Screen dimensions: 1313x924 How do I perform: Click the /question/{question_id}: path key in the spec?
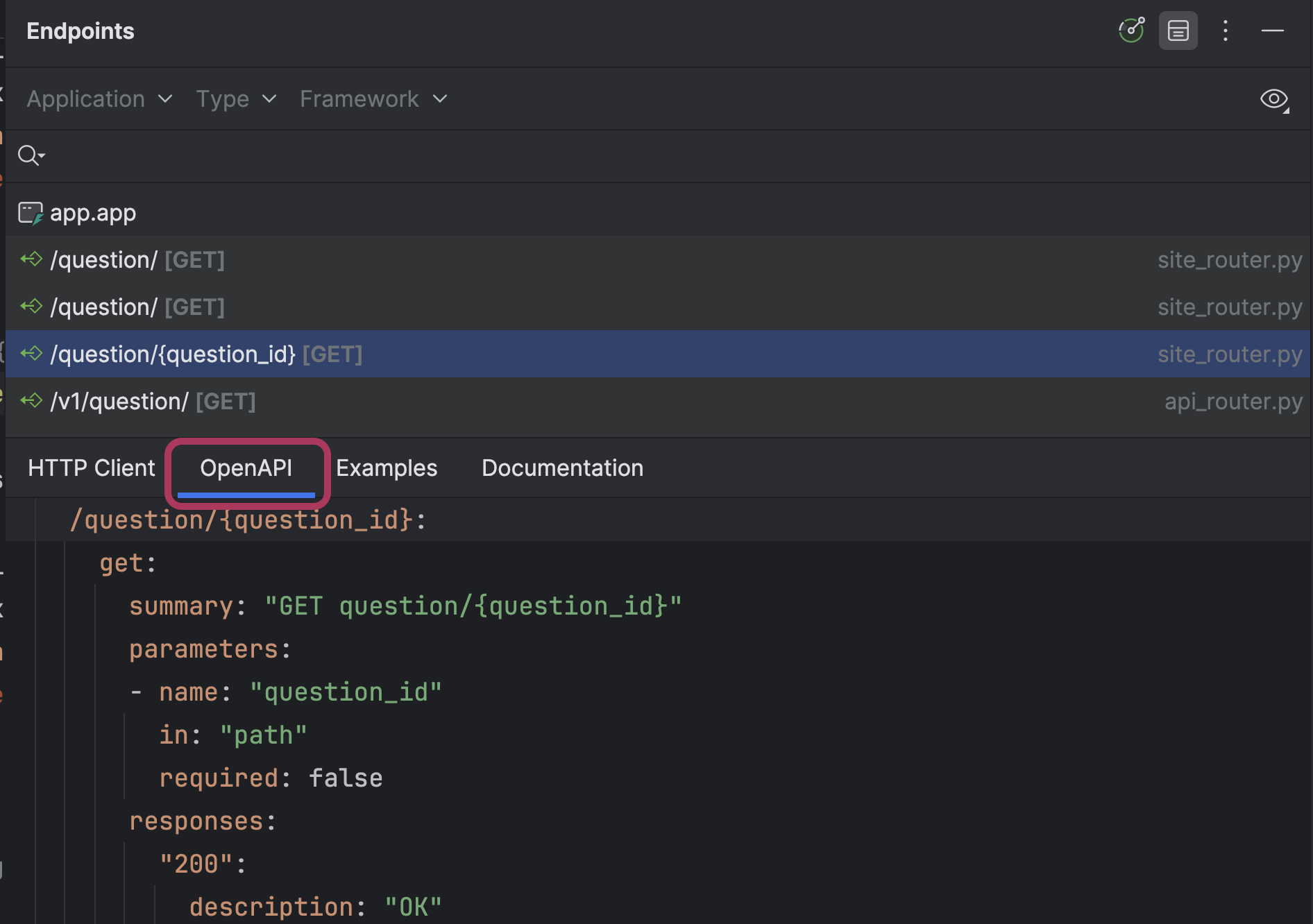[x=248, y=520]
